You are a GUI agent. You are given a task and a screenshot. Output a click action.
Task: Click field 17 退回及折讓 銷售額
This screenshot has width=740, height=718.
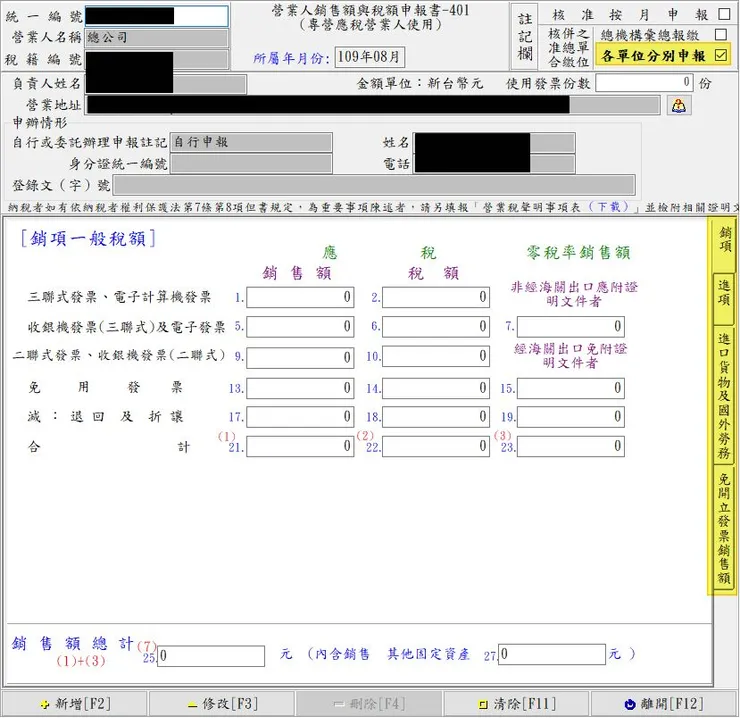click(300, 417)
